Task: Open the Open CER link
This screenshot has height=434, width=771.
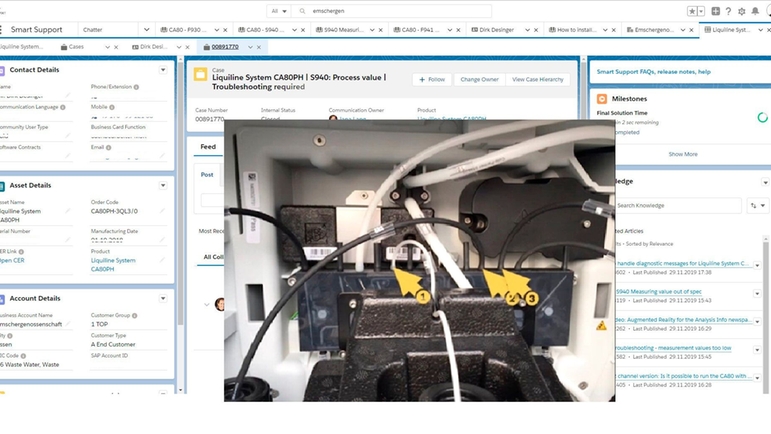Action: pos(12,260)
